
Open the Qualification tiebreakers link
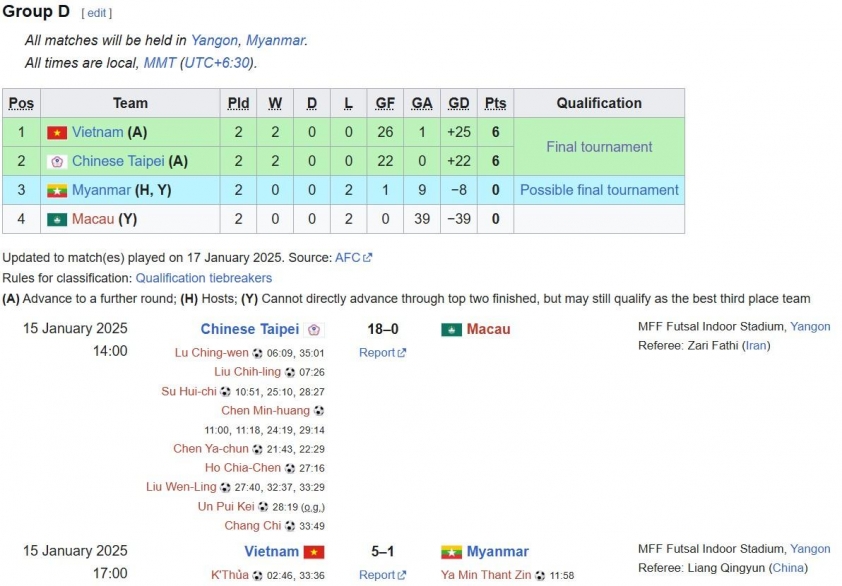tap(204, 278)
